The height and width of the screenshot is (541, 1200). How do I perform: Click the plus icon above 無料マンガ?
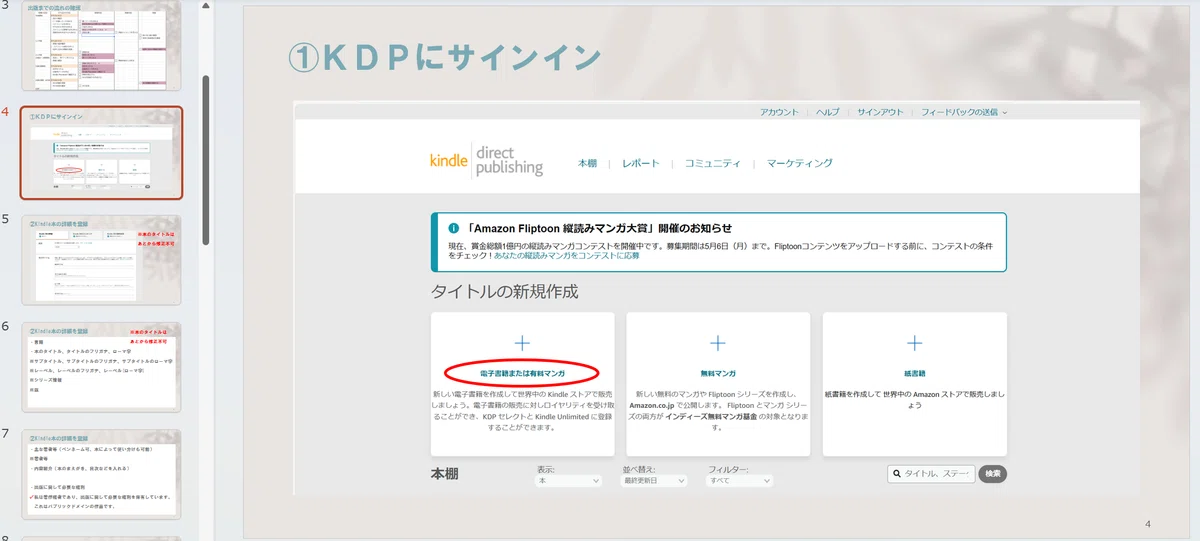click(718, 343)
